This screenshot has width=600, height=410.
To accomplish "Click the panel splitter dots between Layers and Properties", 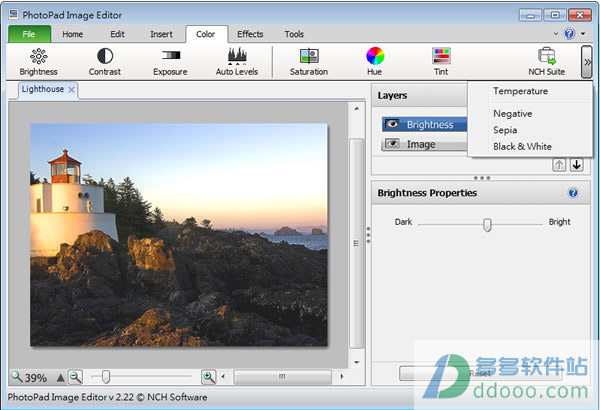I will point(482,178).
